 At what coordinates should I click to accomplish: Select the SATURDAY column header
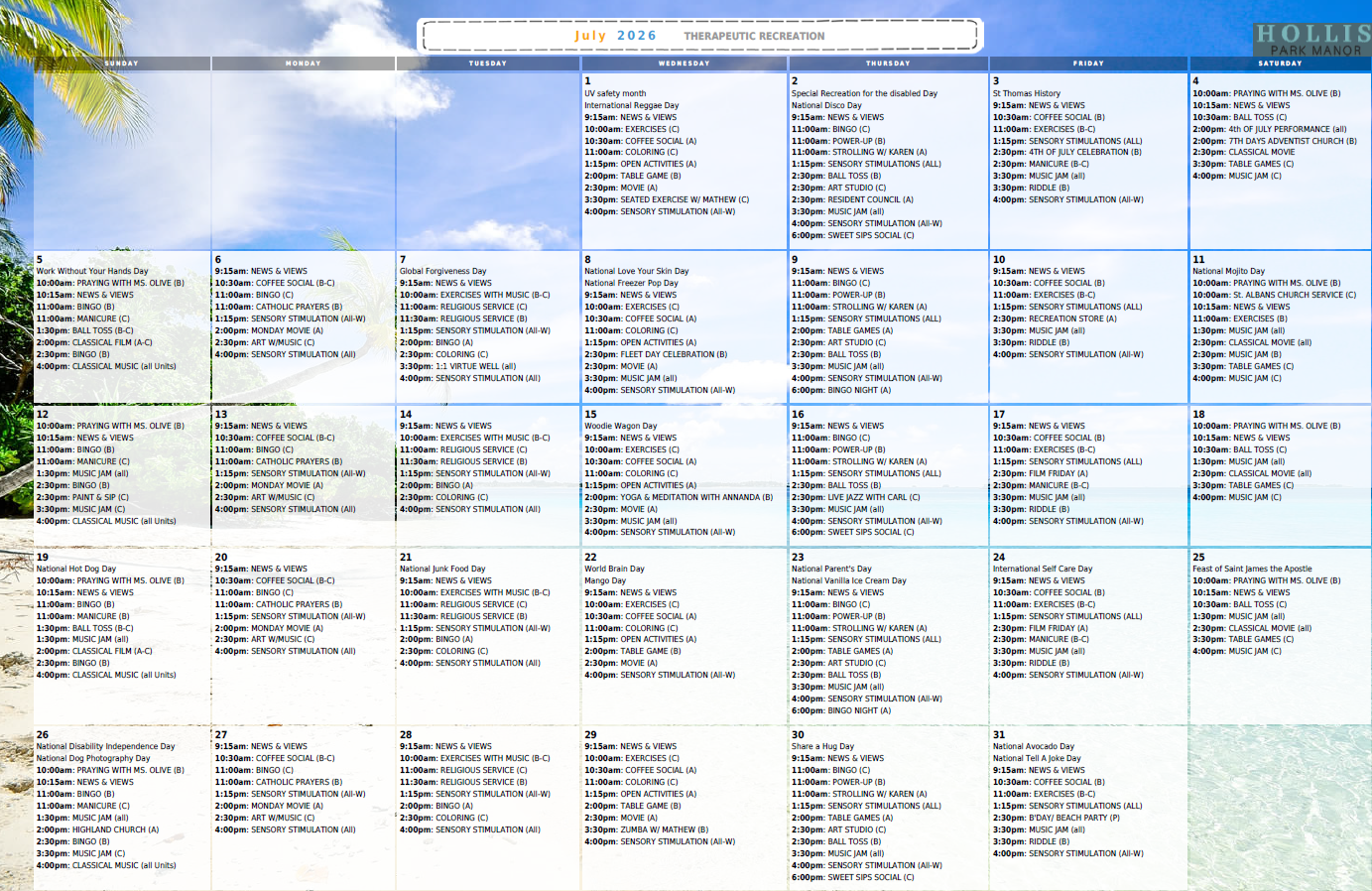coord(1280,64)
